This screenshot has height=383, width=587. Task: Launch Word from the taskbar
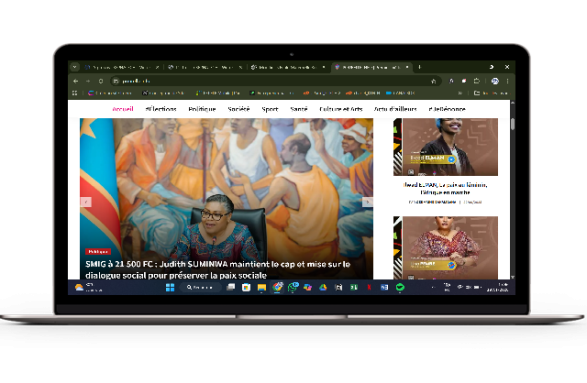point(384,287)
